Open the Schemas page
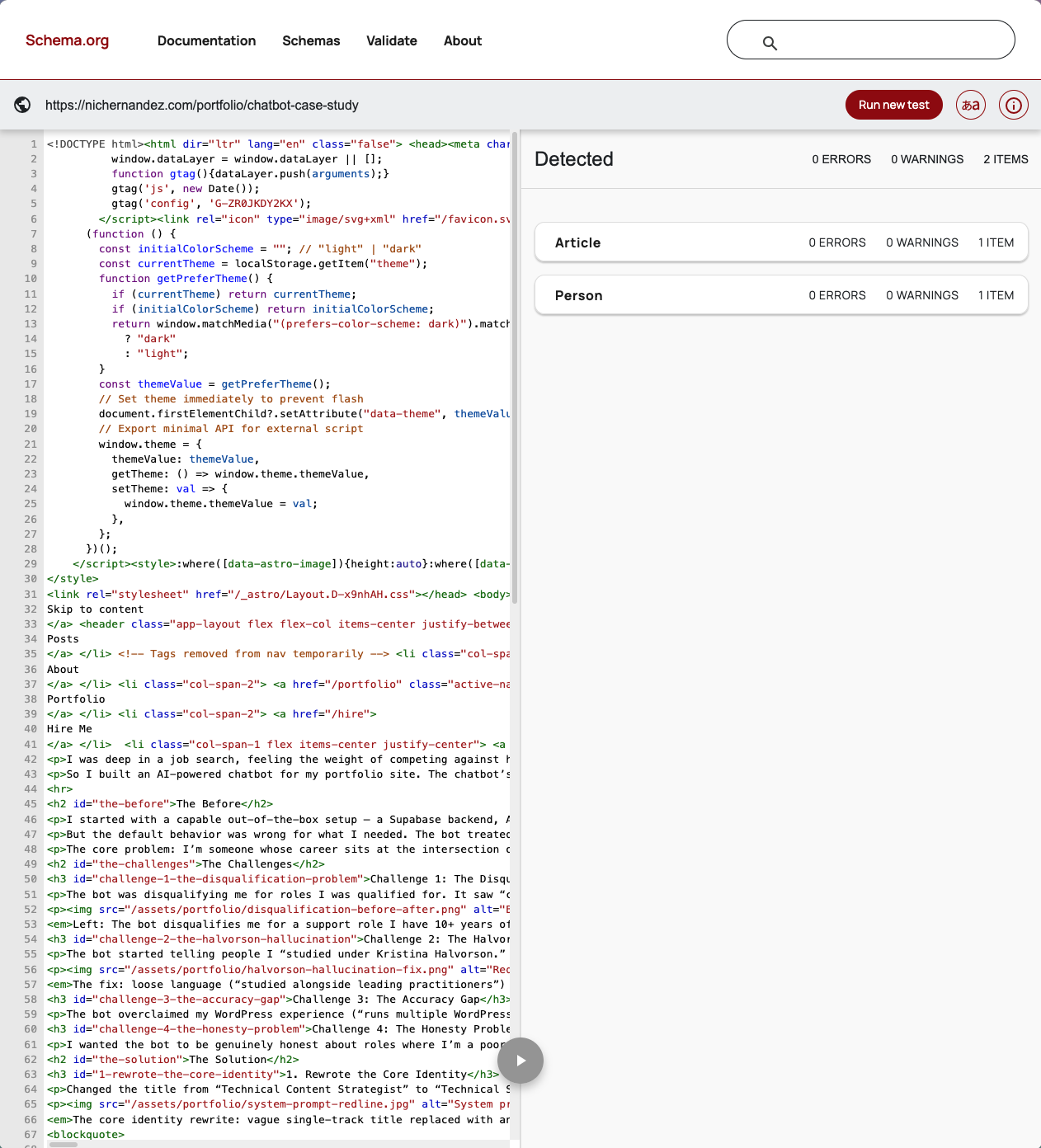This screenshot has width=1041, height=1148. (x=311, y=40)
